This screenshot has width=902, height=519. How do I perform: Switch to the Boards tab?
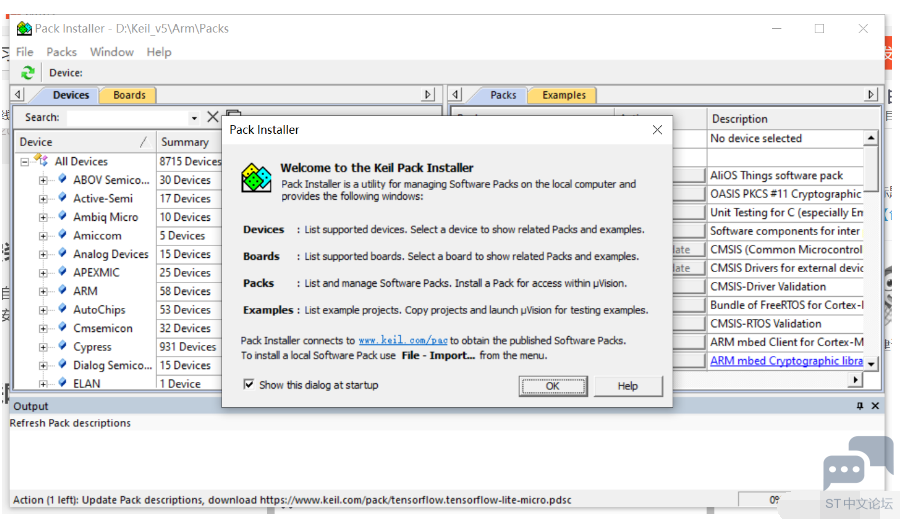(x=129, y=95)
